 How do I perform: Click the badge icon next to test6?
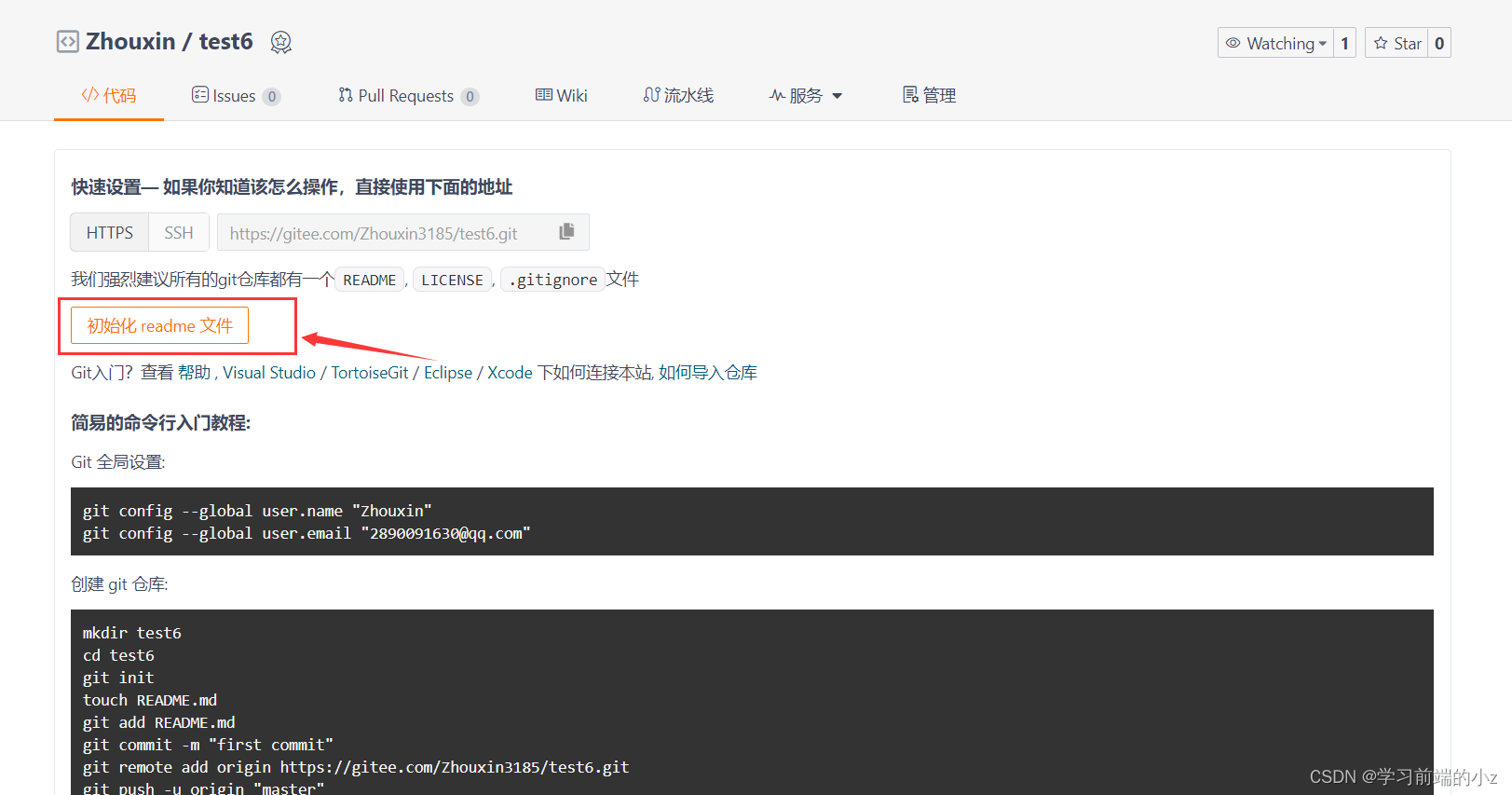click(281, 42)
